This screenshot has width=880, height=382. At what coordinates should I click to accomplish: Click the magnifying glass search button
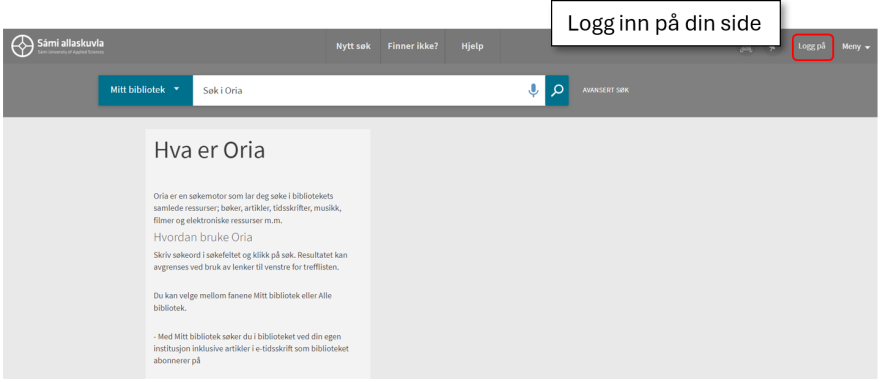pyautogui.click(x=557, y=90)
